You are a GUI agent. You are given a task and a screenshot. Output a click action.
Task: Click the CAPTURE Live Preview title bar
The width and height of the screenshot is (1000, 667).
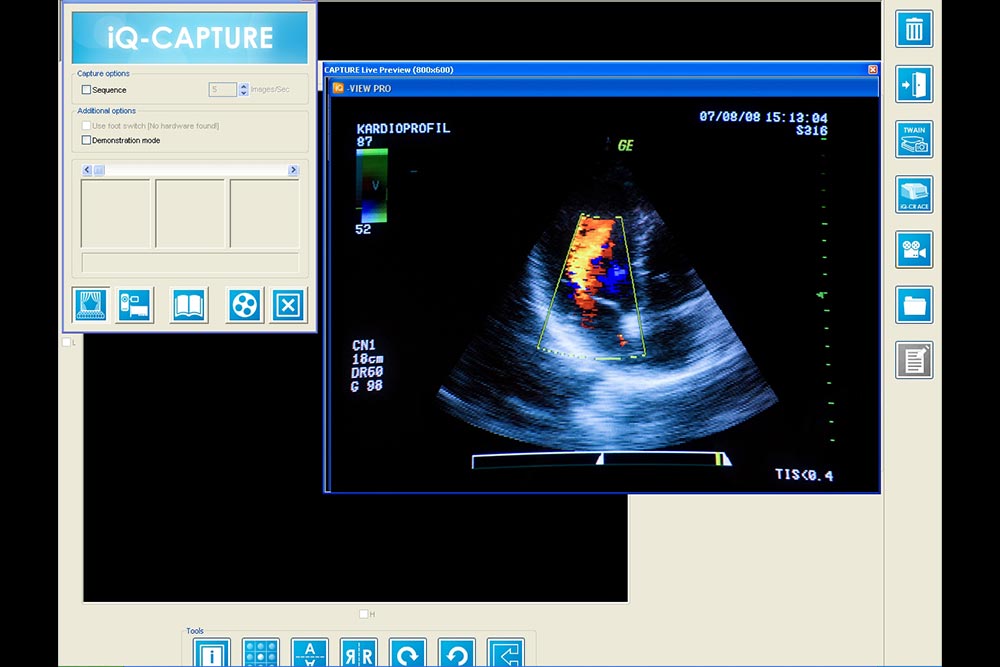[599, 70]
